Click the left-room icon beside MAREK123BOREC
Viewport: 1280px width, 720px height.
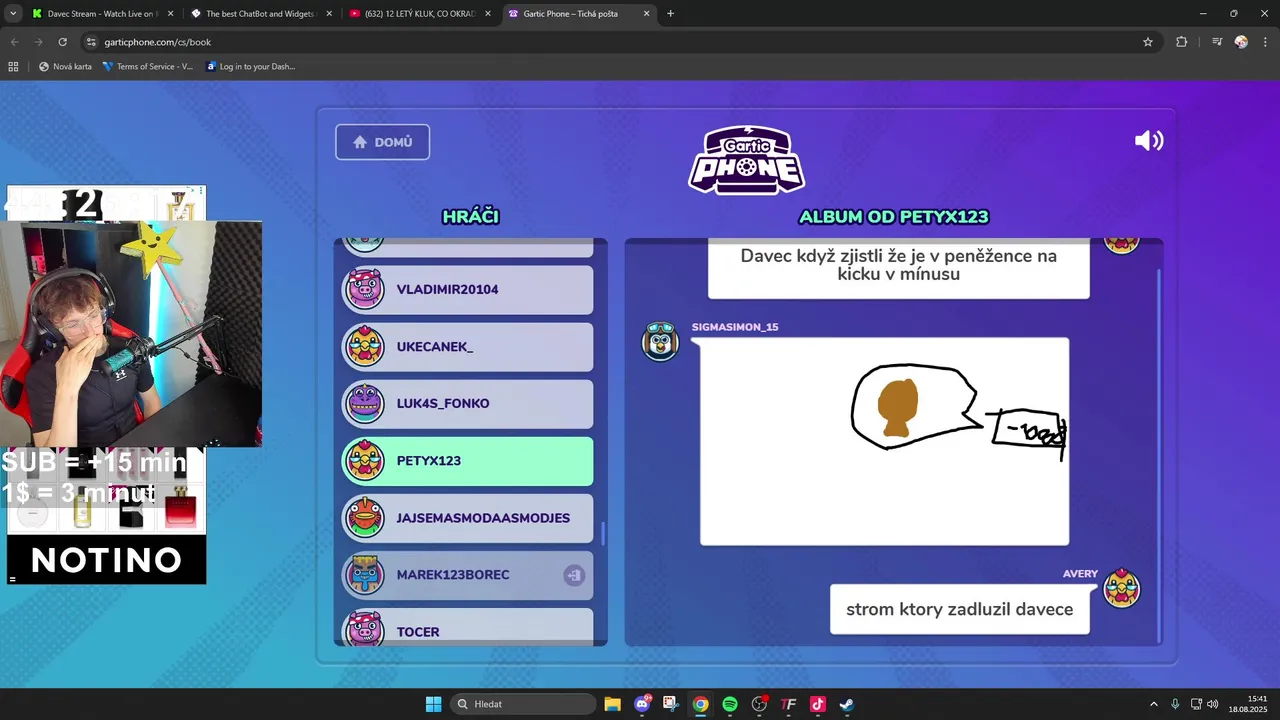click(x=574, y=575)
